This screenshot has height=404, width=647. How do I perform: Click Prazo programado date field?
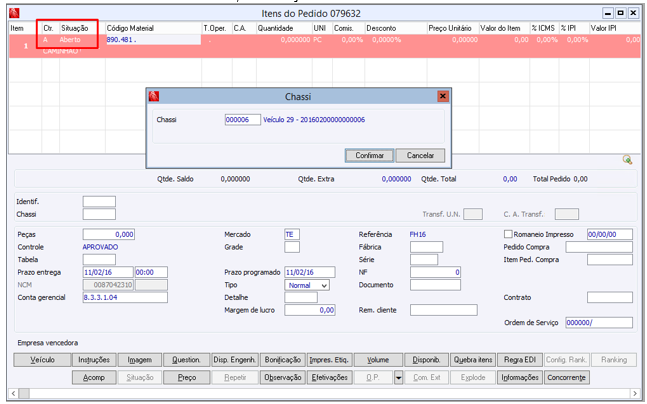[310, 272]
